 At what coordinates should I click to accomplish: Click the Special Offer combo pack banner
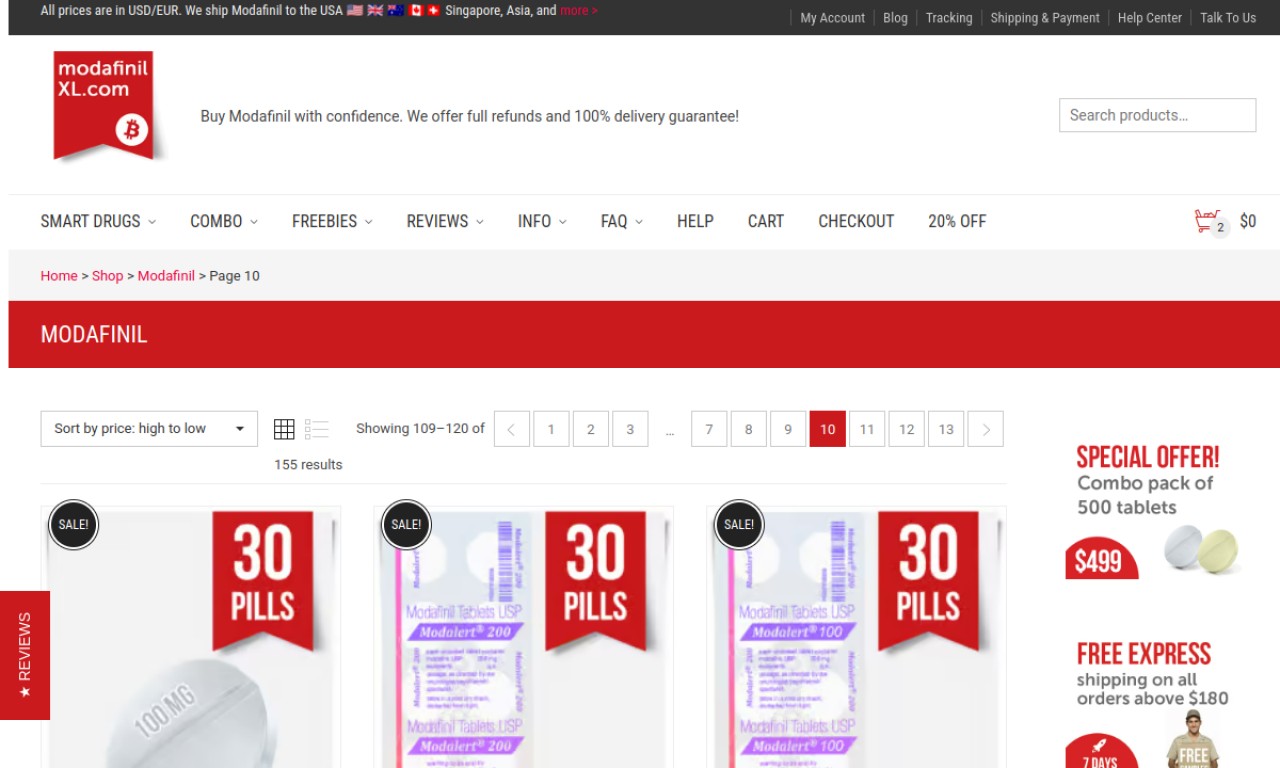pos(1153,511)
